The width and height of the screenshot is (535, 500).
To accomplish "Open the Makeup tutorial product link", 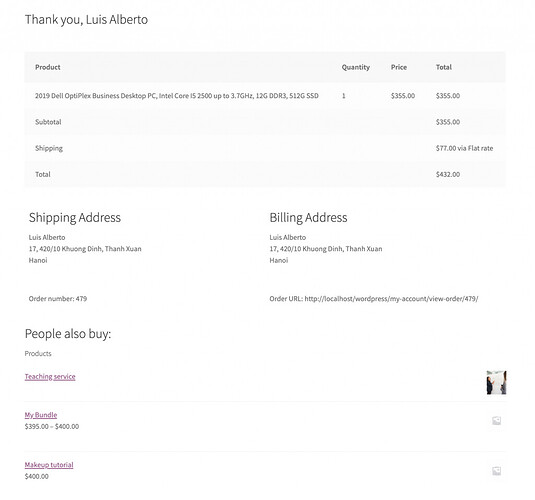I will [49, 465].
